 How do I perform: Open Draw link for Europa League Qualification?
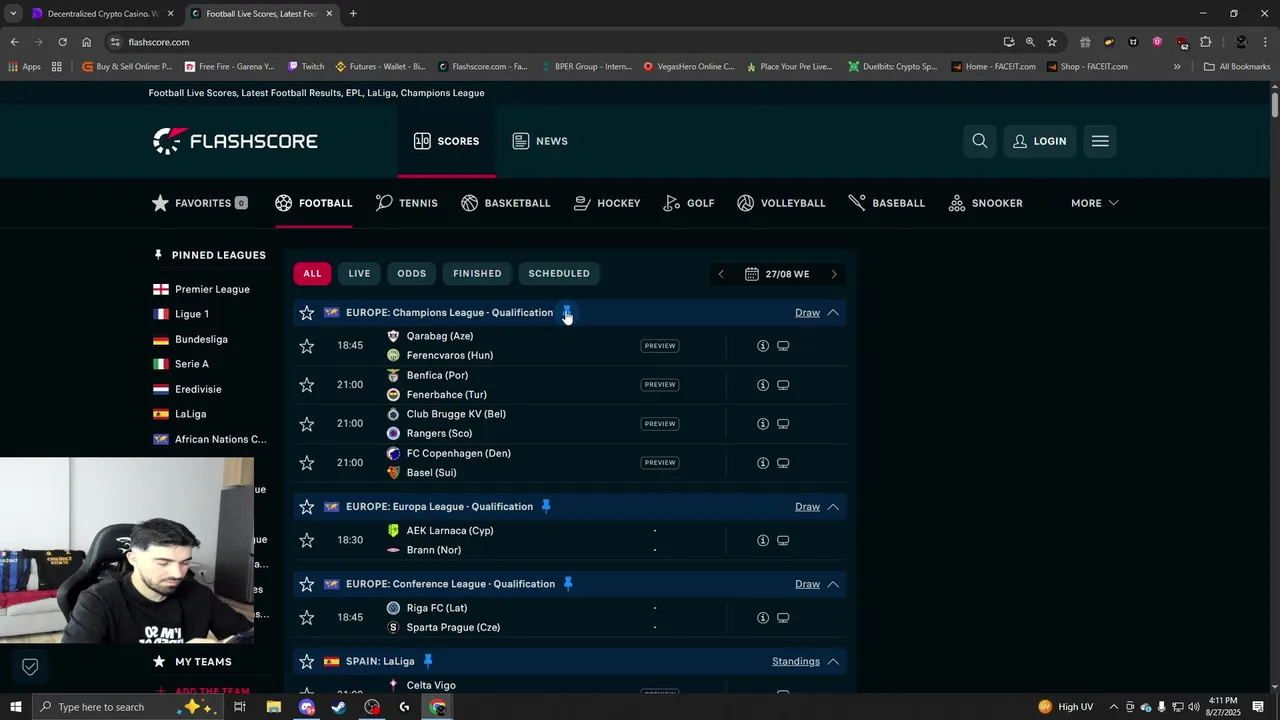[807, 507]
